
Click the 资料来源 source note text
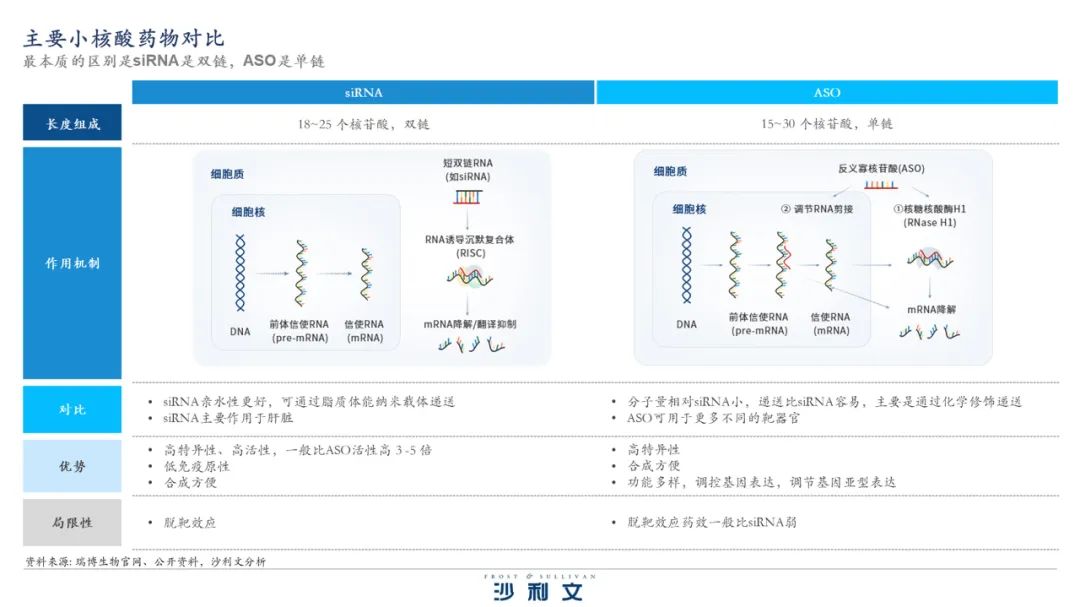145,562
